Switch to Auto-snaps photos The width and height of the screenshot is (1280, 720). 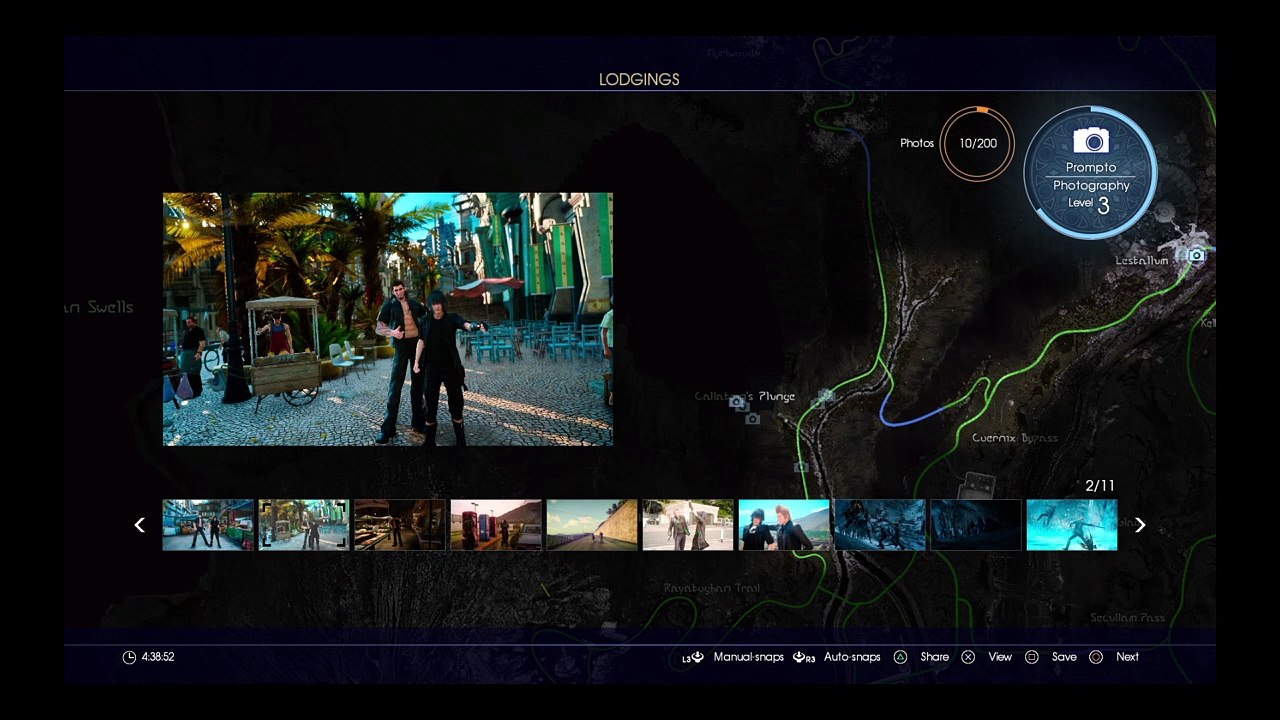852,657
